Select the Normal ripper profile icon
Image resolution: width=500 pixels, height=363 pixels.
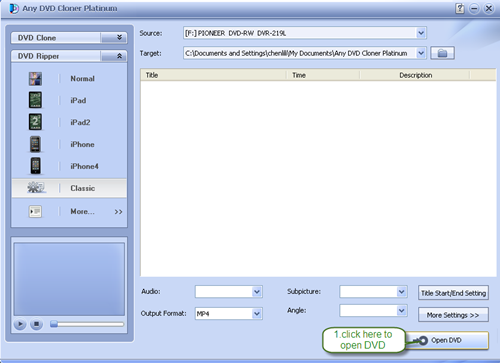pyautogui.click(x=35, y=79)
